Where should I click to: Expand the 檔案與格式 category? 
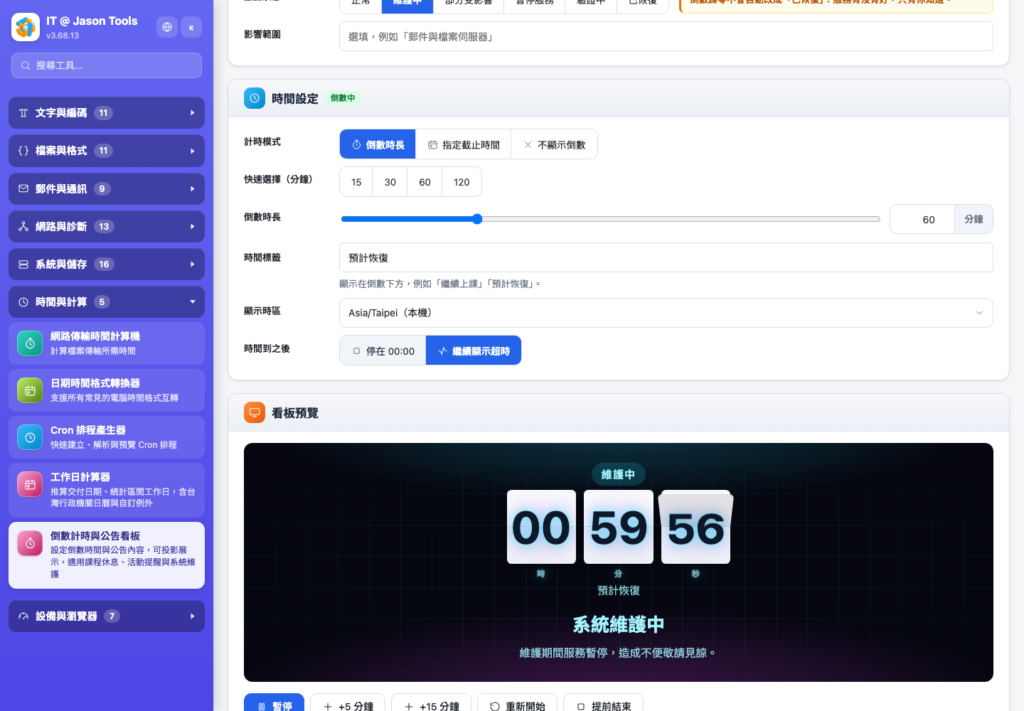click(x=106, y=151)
